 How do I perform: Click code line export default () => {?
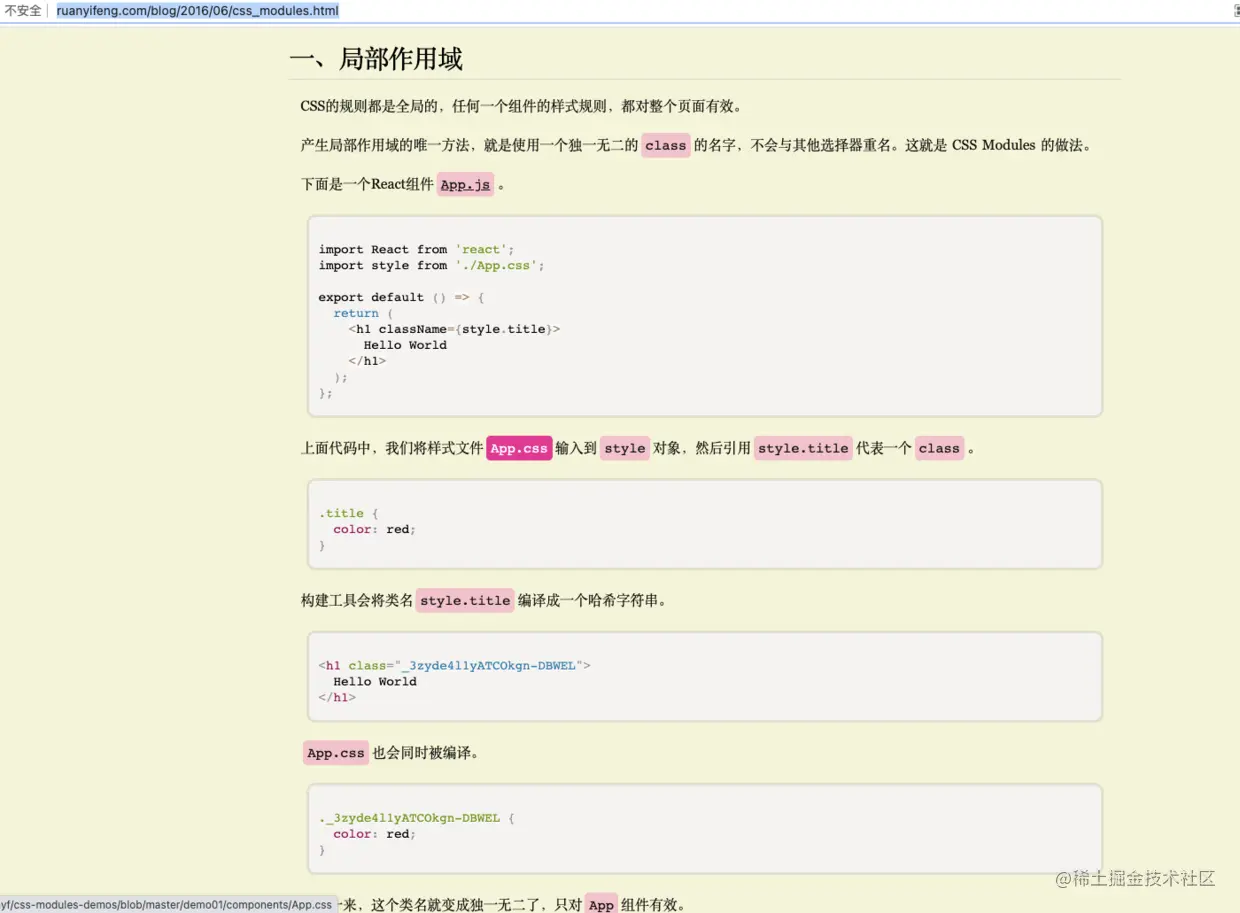coord(401,298)
